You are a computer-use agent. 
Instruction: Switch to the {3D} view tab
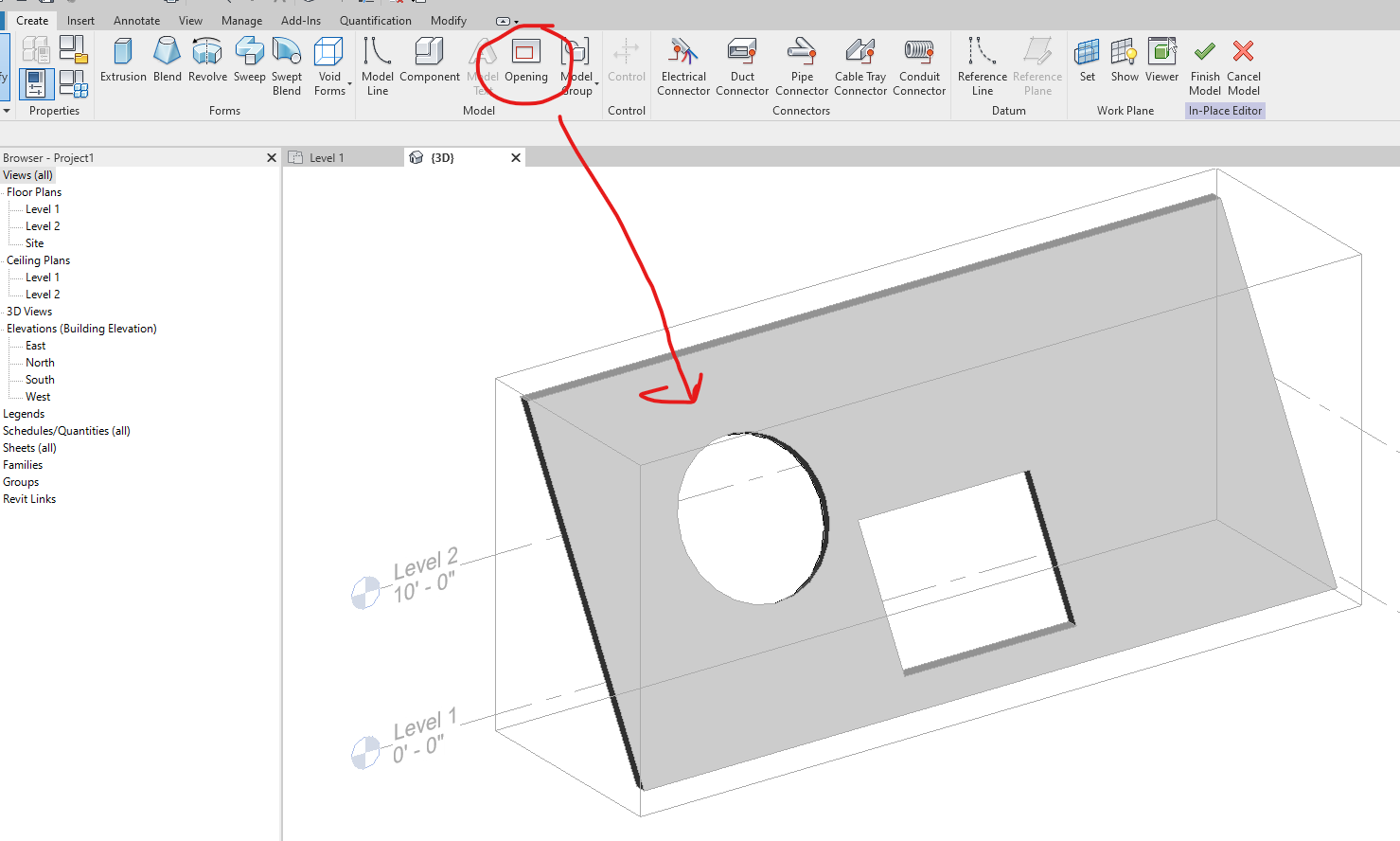coord(442,157)
